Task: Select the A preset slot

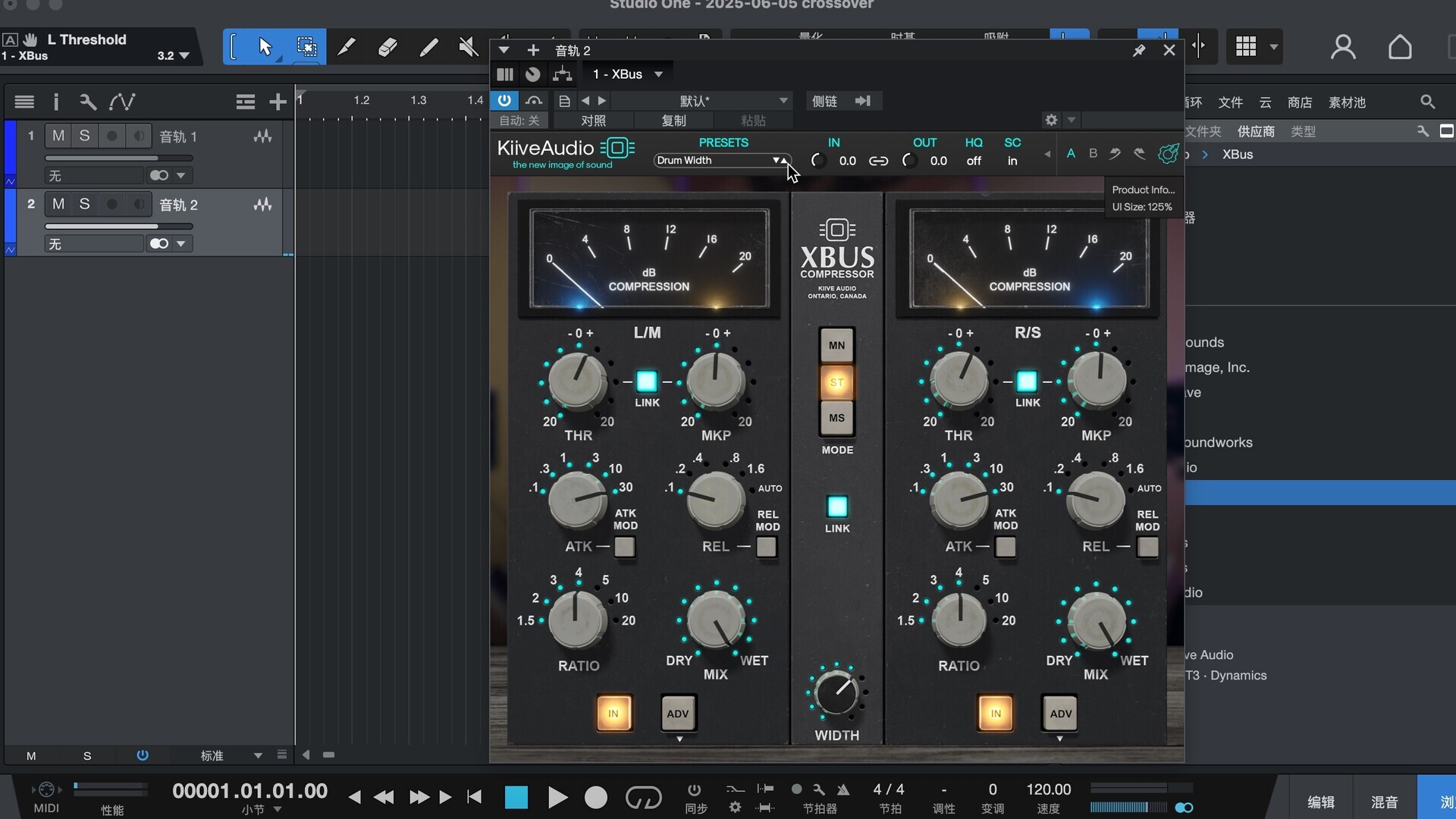Action: pyautogui.click(x=1071, y=153)
